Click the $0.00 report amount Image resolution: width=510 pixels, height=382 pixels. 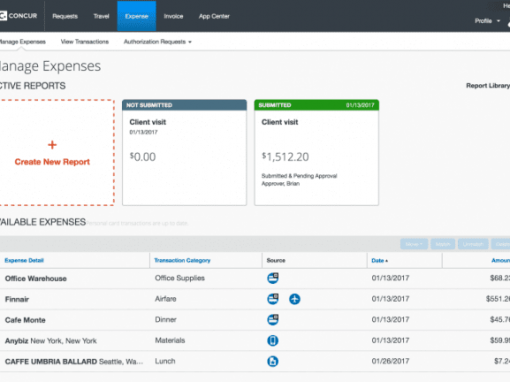pyautogui.click(x=143, y=157)
